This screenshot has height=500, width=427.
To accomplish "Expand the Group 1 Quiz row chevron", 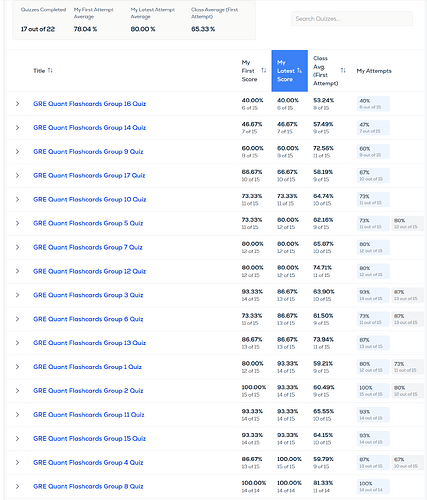I will point(17,367).
